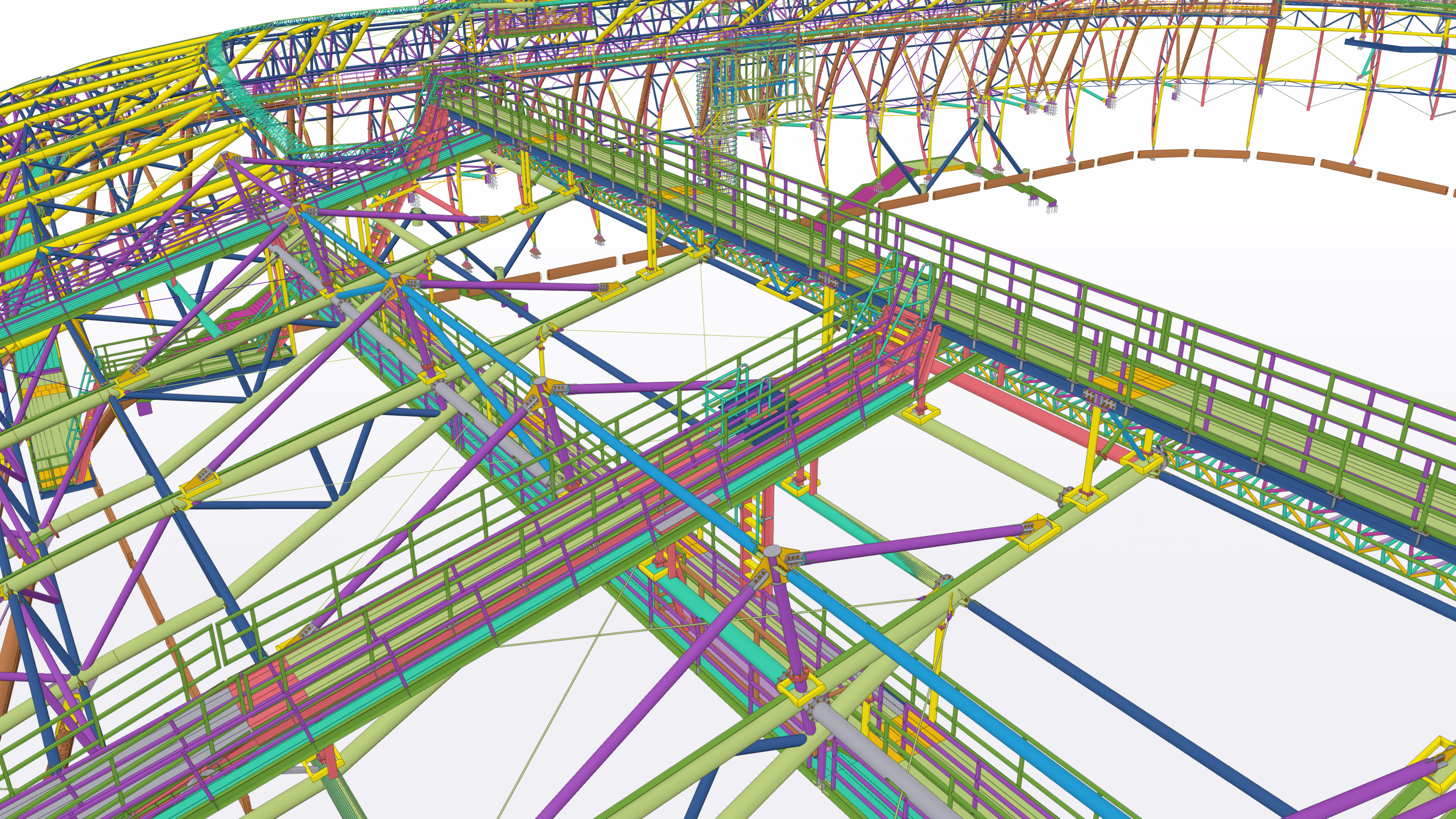Click the gray circular cap where the purple strut meets the yellow bracket

[x=772, y=552]
